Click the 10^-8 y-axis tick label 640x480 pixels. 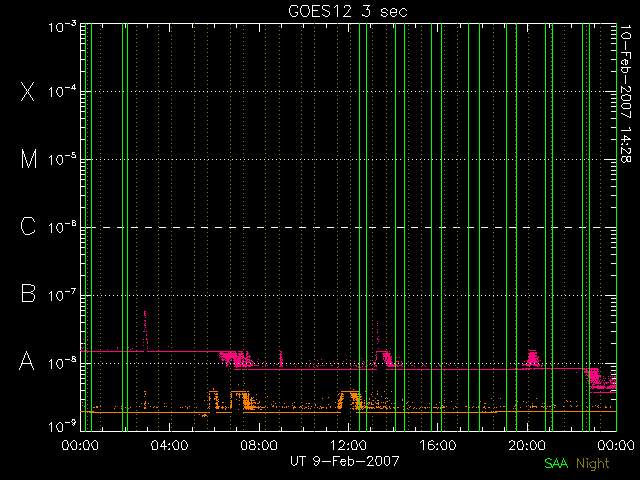62,363
